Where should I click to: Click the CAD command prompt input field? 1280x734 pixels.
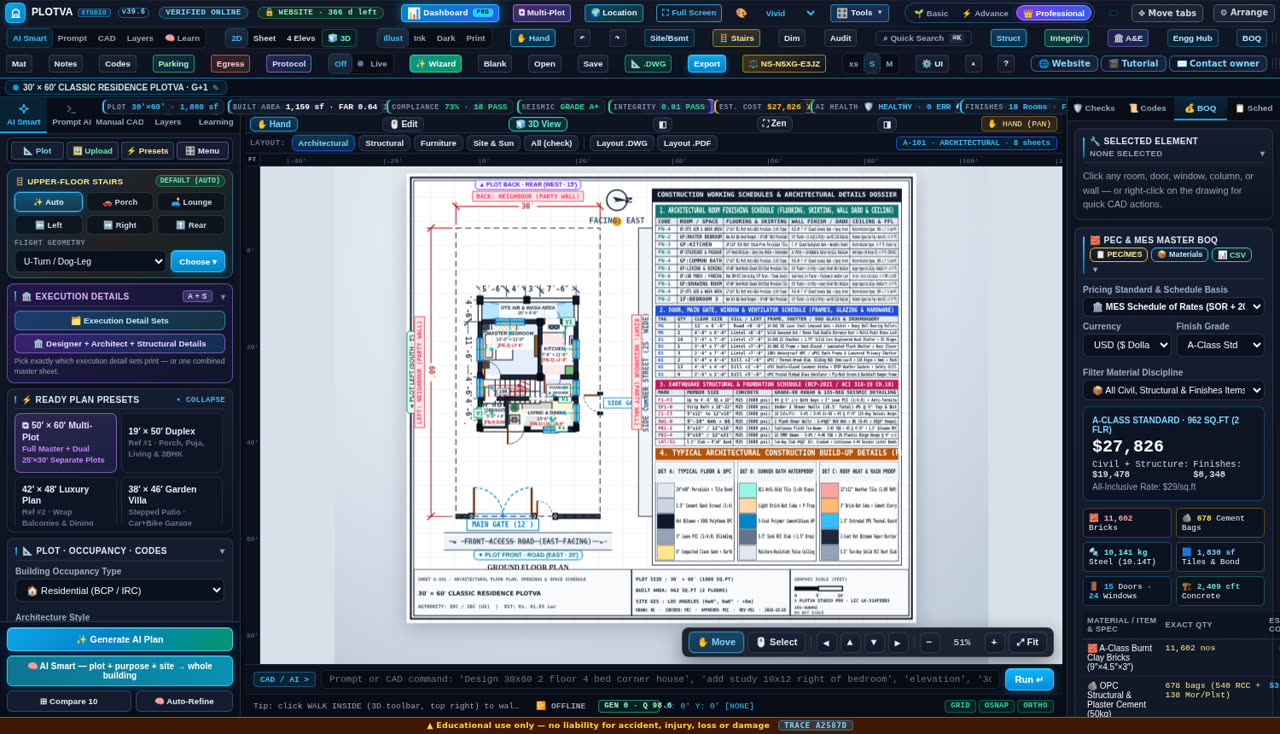click(x=658, y=679)
